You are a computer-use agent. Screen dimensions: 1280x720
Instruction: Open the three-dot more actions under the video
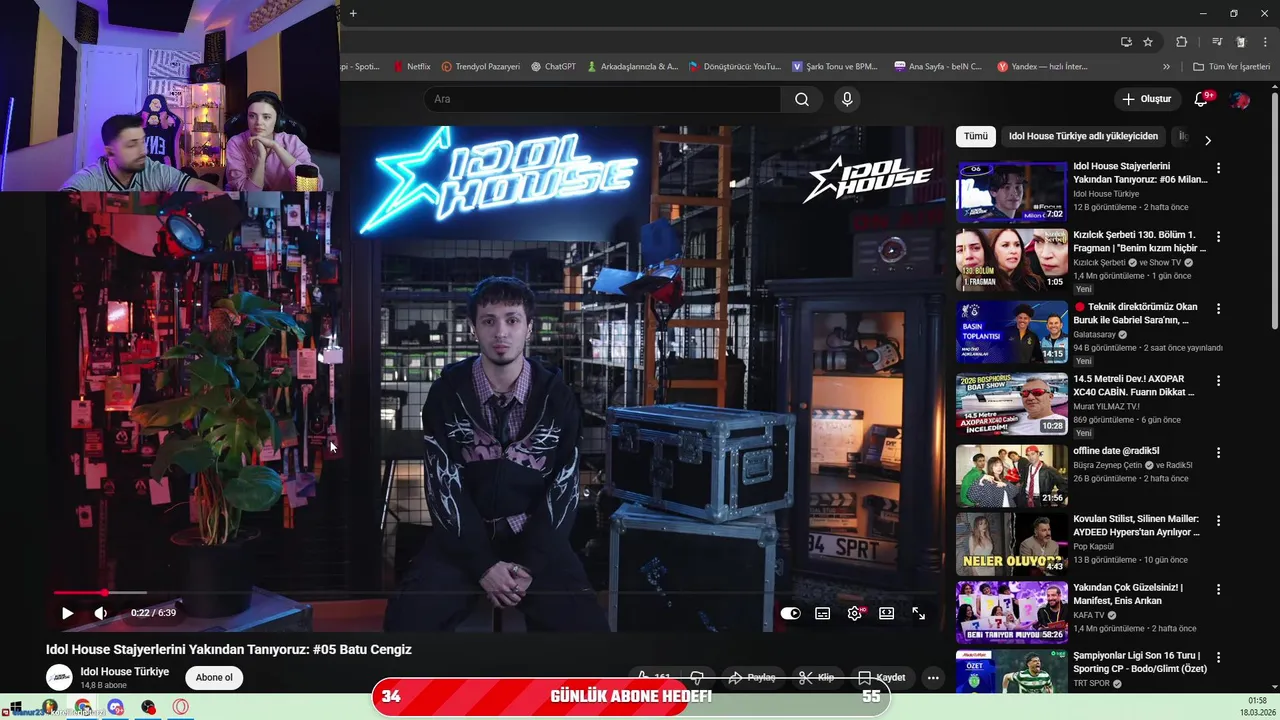(x=933, y=677)
